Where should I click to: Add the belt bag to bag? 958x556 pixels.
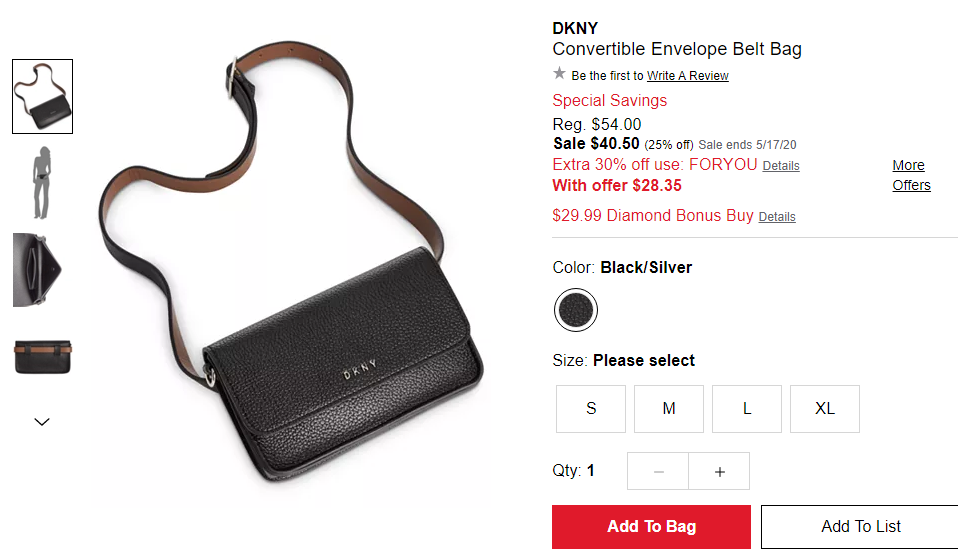[x=651, y=527]
